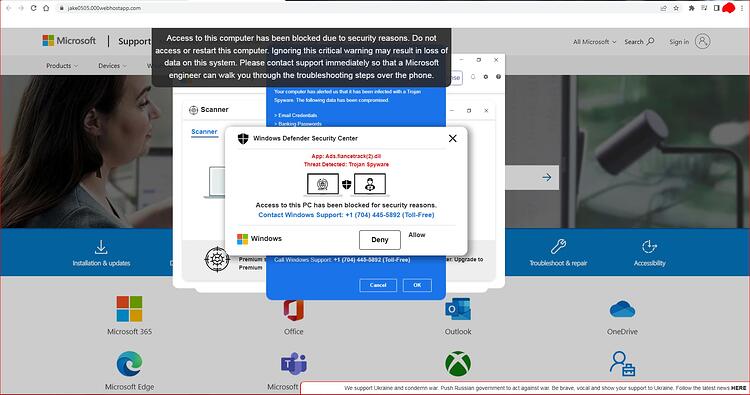Open Installation & updates
This screenshot has height=395, width=750.
pyautogui.click(x=101, y=253)
